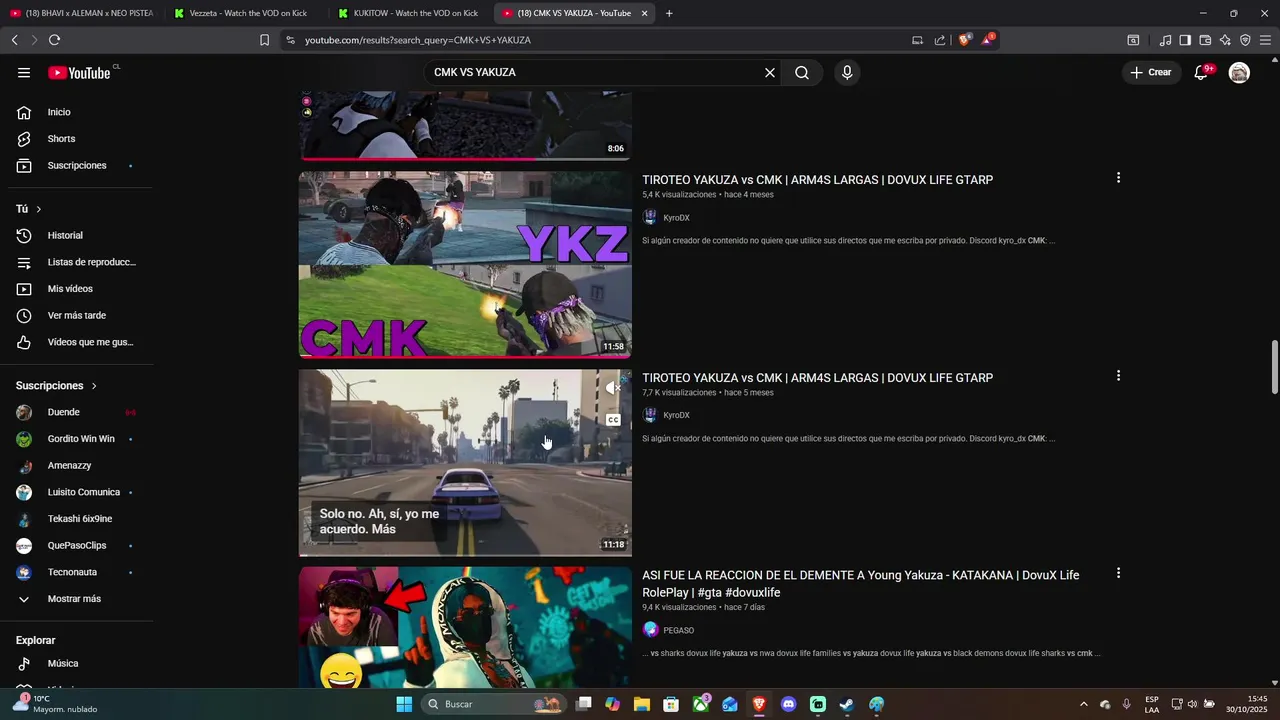Click the Crear button
Viewport: 1280px width, 720px height.
(x=1151, y=72)
